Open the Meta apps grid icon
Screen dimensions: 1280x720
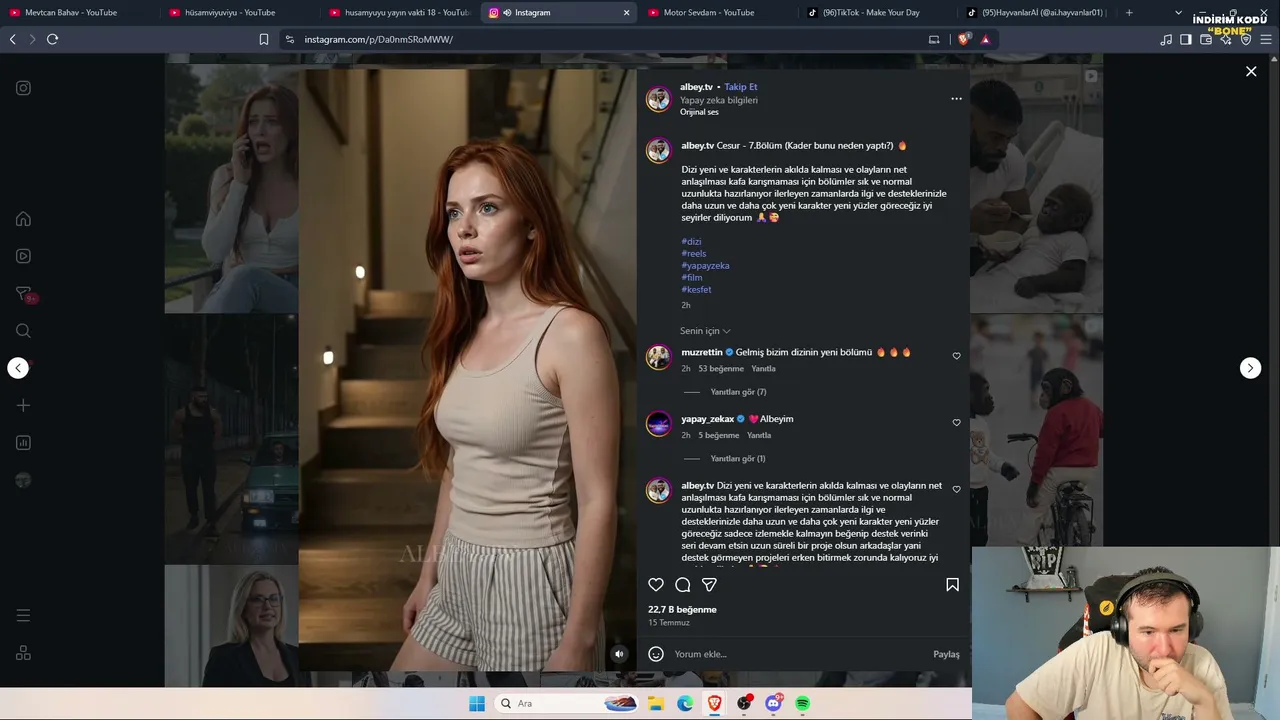[x=23, y=653]
